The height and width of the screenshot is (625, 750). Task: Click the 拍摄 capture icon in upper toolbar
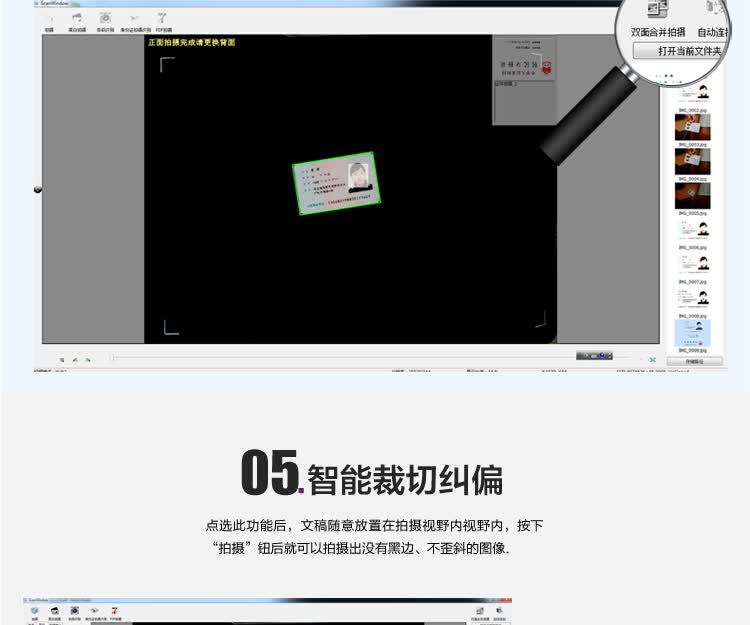click(49, 20)
